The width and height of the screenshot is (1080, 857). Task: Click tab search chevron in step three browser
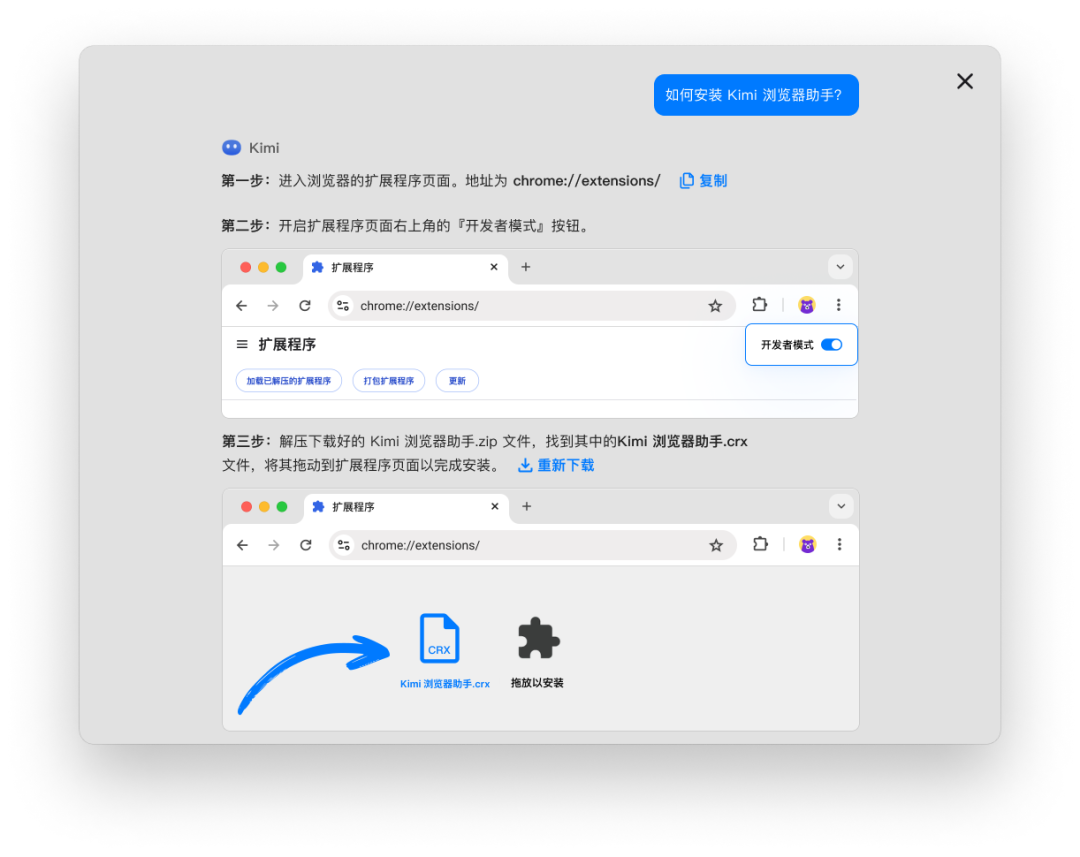coord(841,506)
